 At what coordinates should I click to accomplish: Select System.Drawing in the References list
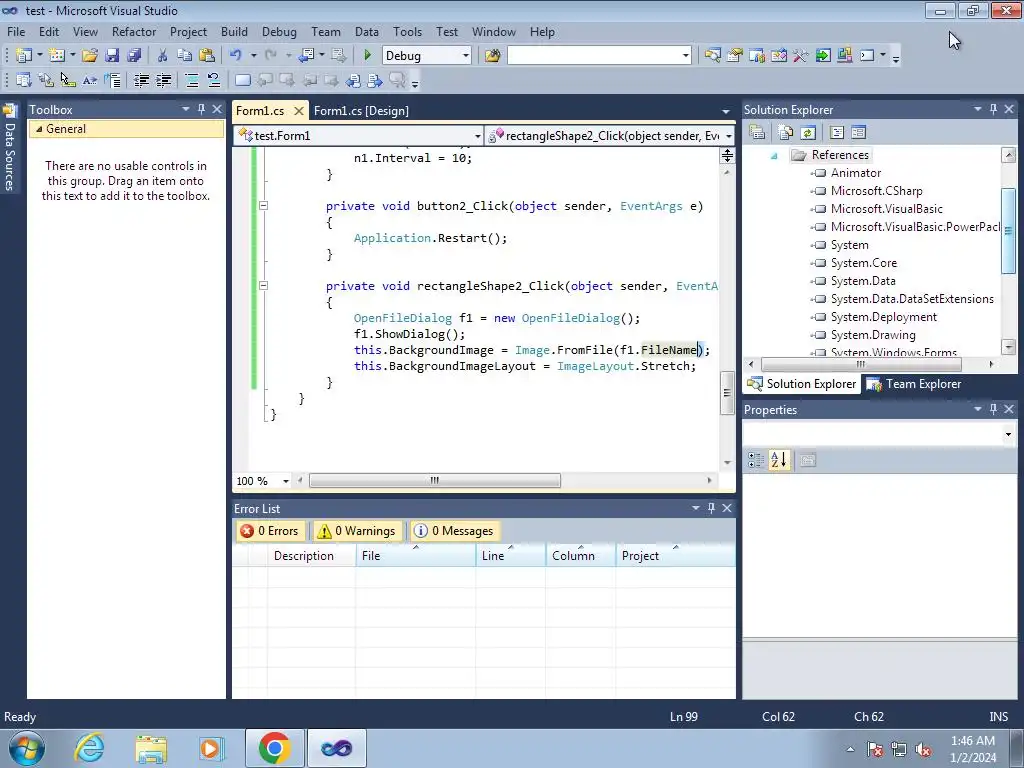[x=872, y=335]
